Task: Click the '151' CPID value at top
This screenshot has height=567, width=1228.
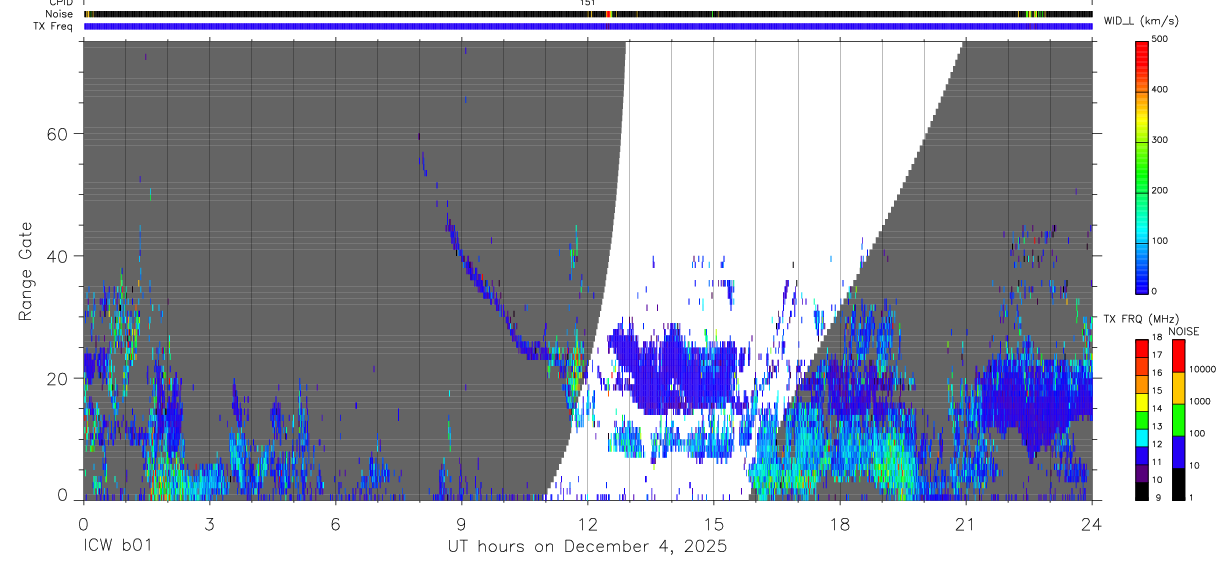Action: (x=588, y=3)
